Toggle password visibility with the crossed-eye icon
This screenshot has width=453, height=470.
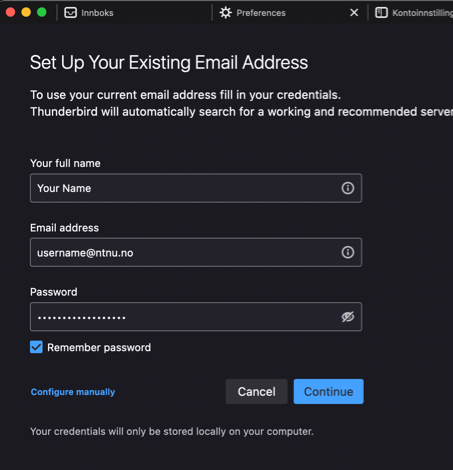pyautogui.click(x=348, y=317)
